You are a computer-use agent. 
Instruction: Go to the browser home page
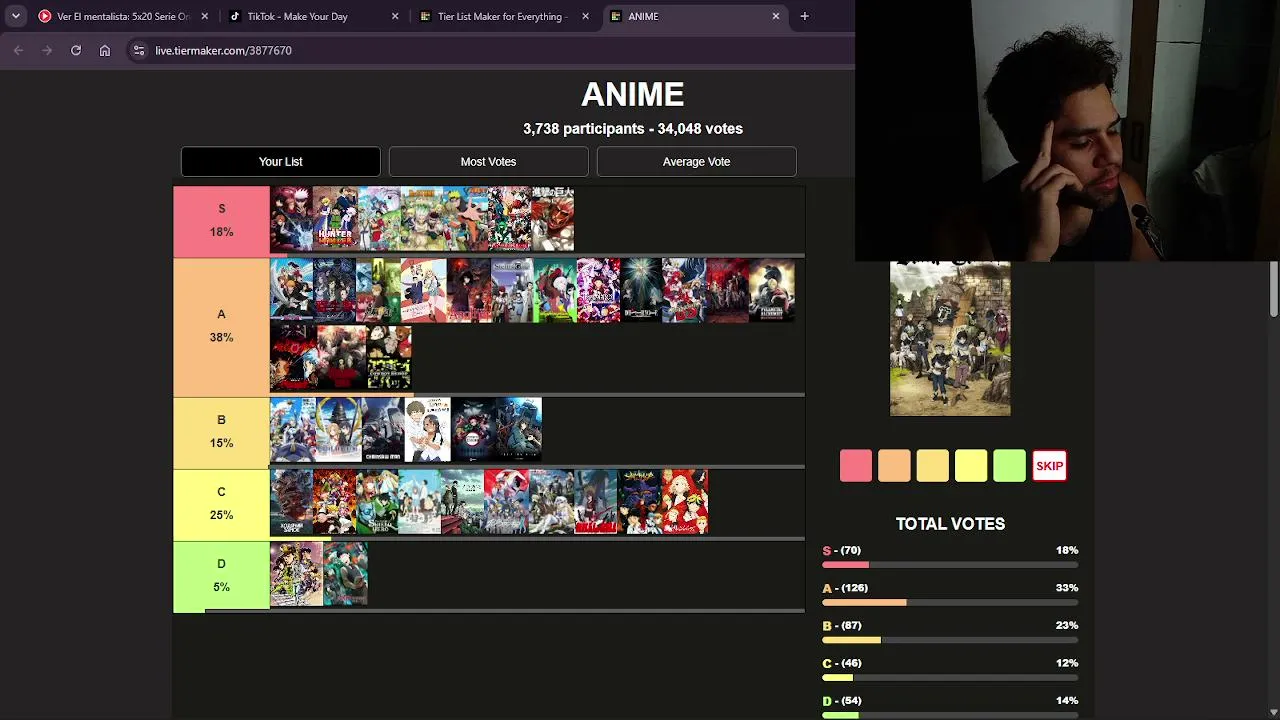coord(105,50)
